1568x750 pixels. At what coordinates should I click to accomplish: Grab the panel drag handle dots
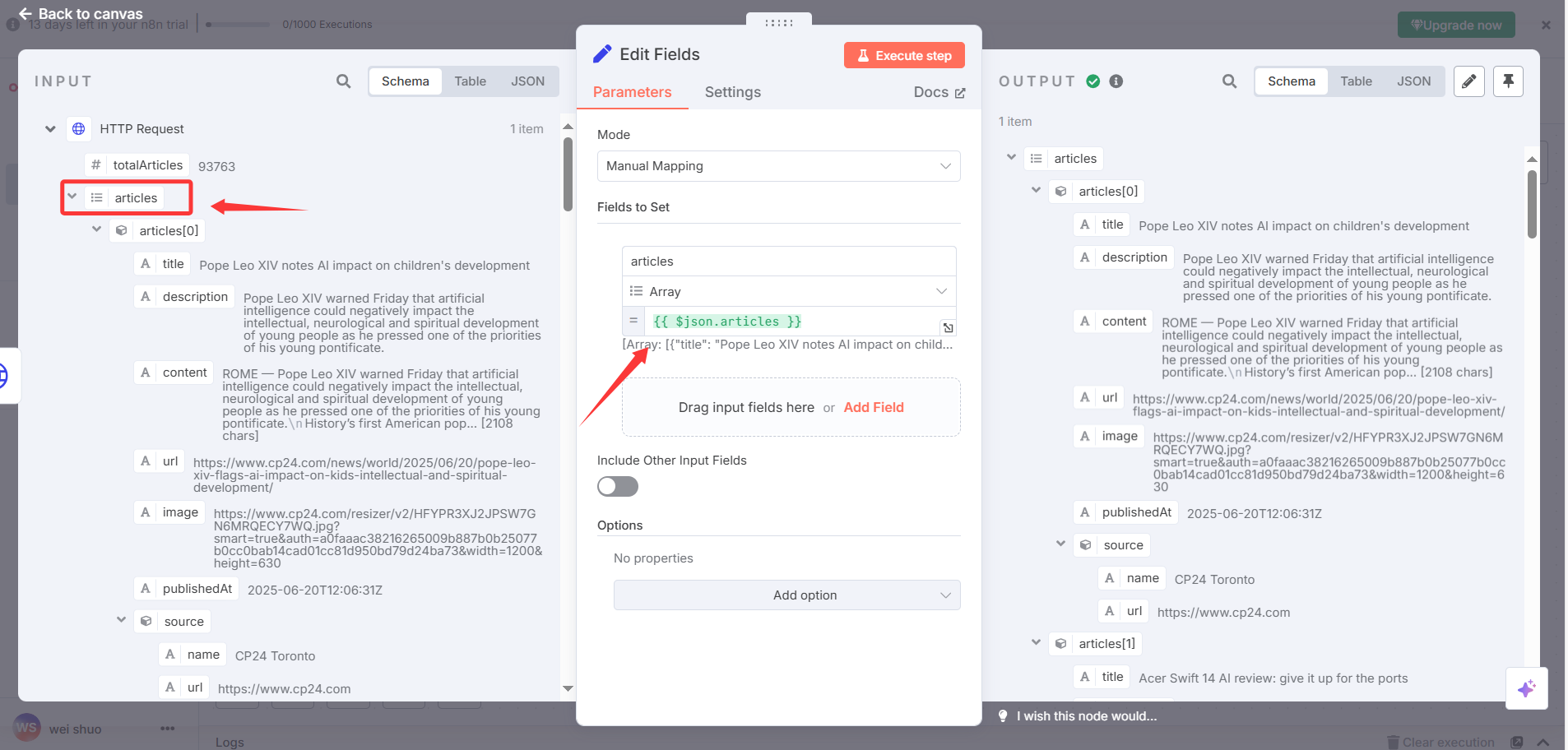778,23
